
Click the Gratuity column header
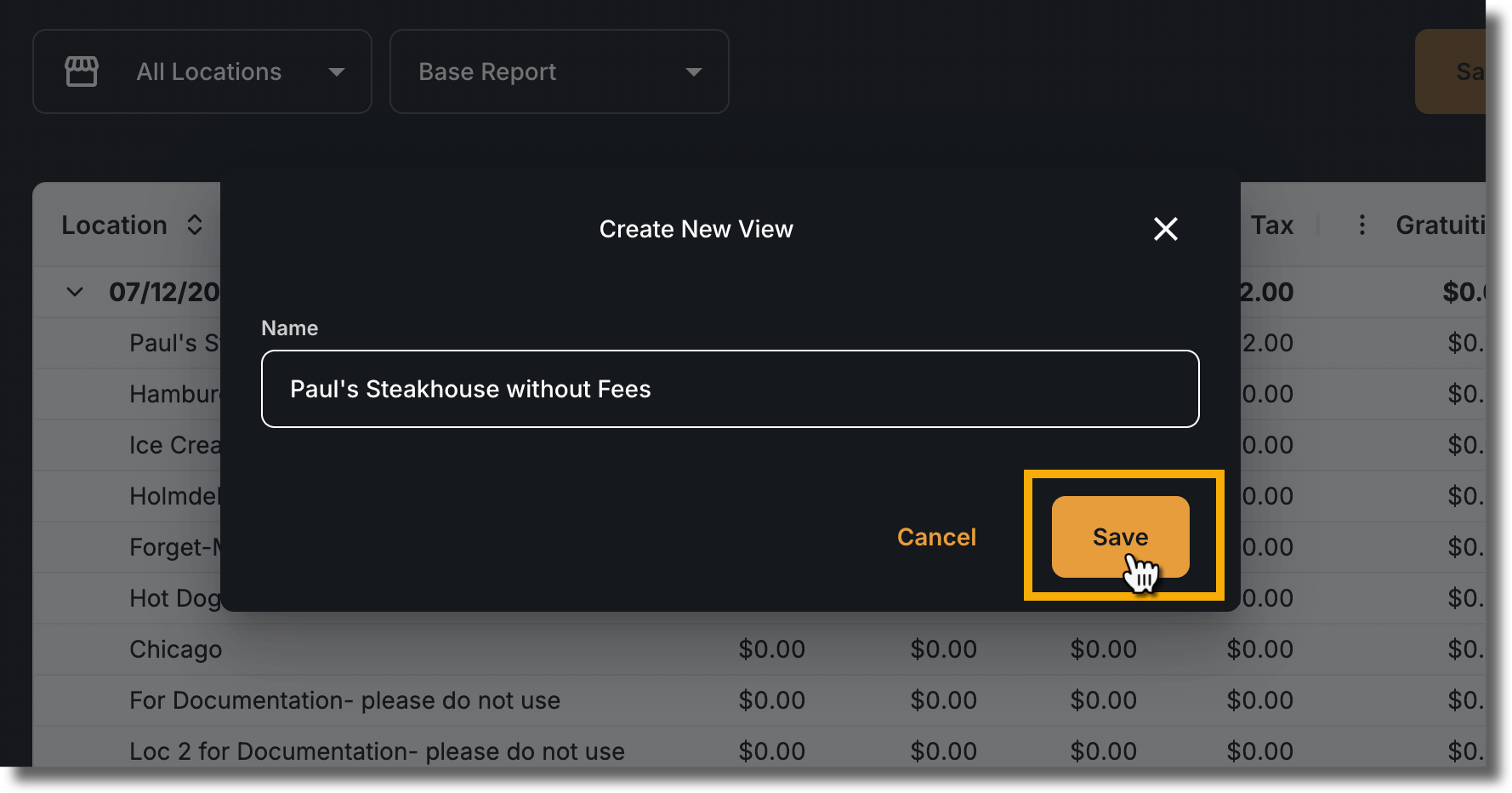pyautogui.click(x=1440, y=225)
